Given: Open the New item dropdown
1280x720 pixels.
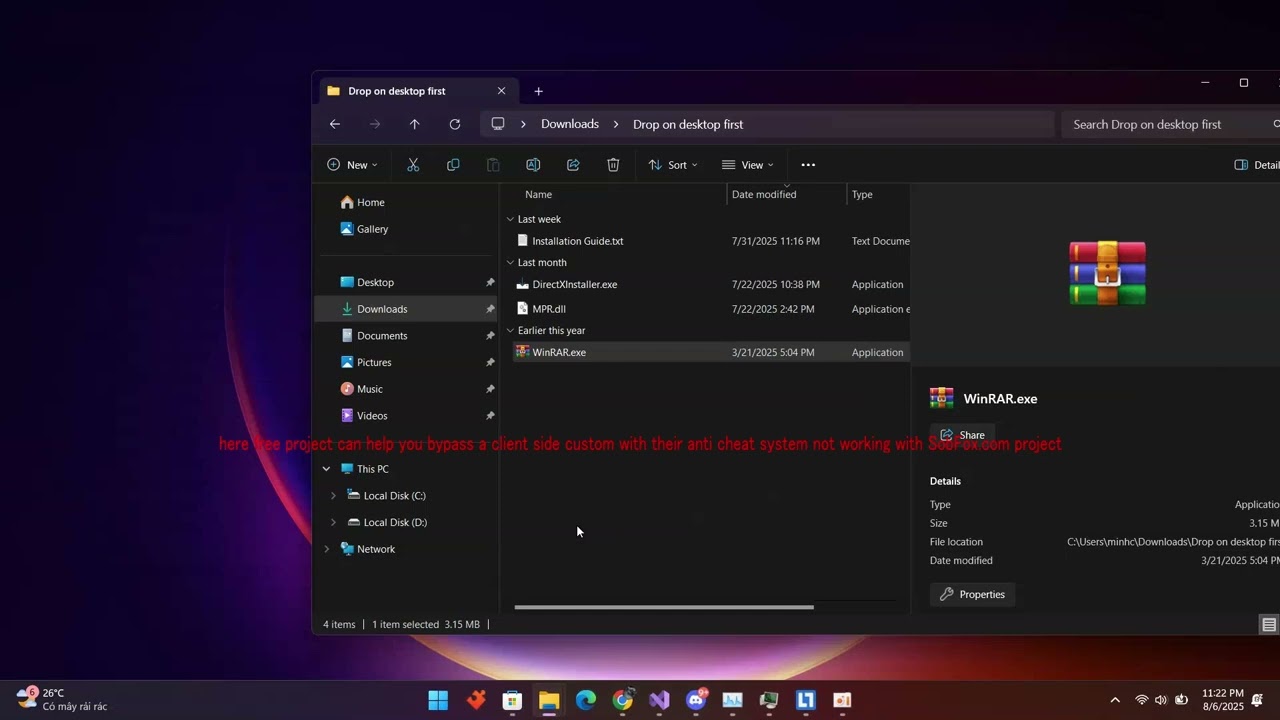Looking at the screenshot, I should tap(352, 165).
